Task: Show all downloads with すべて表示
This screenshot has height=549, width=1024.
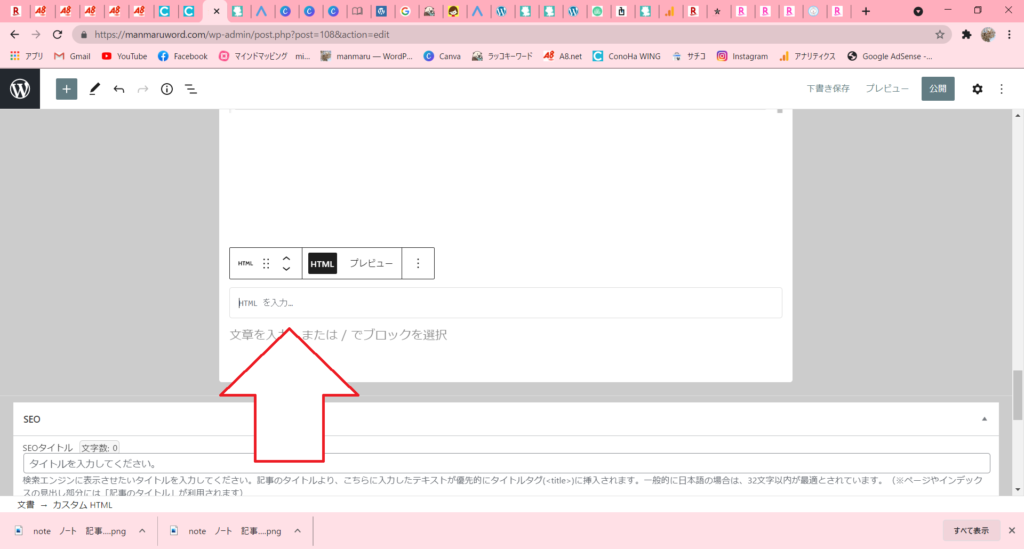Action: [970, 531]
